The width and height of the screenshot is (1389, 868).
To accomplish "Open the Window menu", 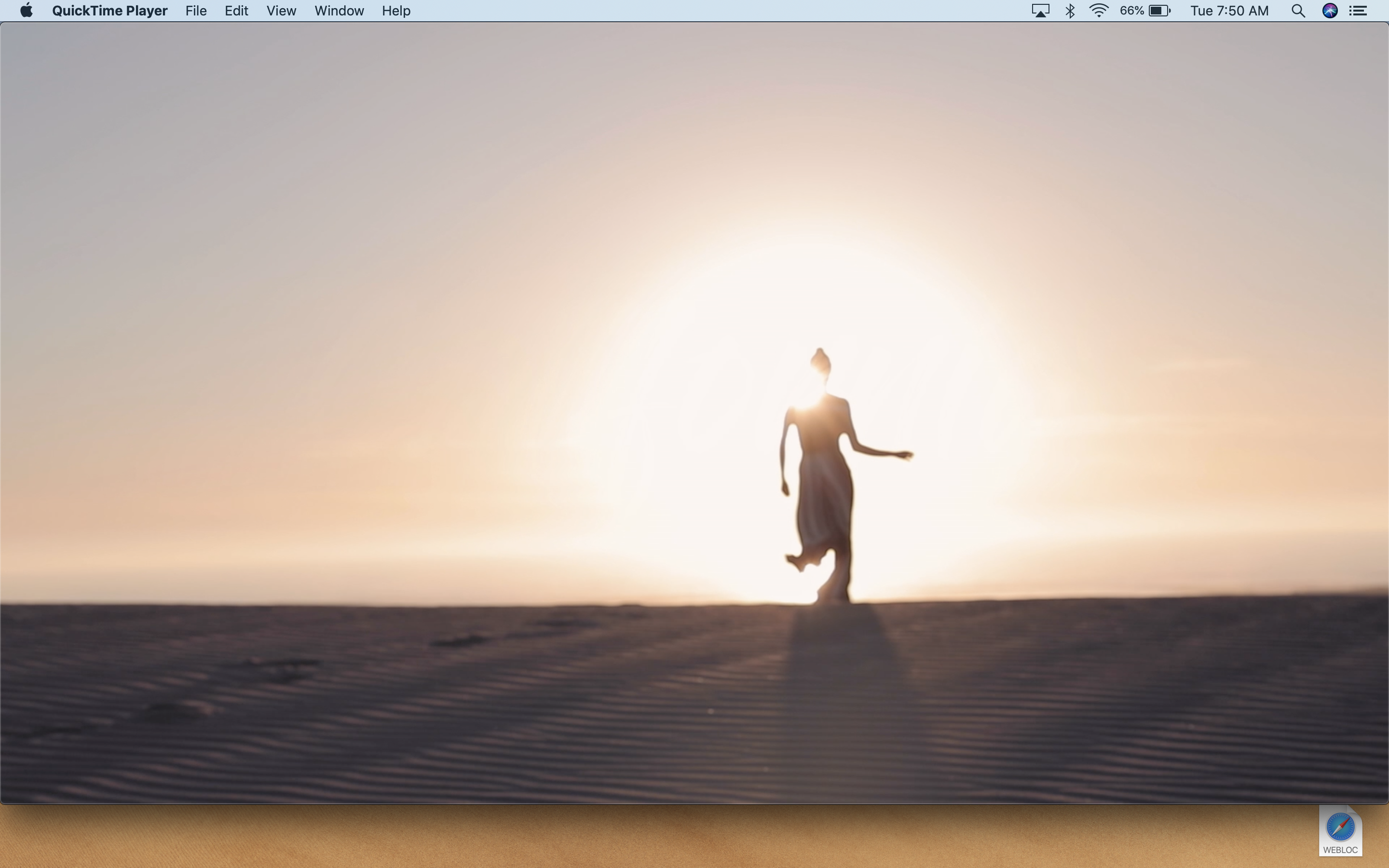I will pyautogui.click(x=339, y=11).
